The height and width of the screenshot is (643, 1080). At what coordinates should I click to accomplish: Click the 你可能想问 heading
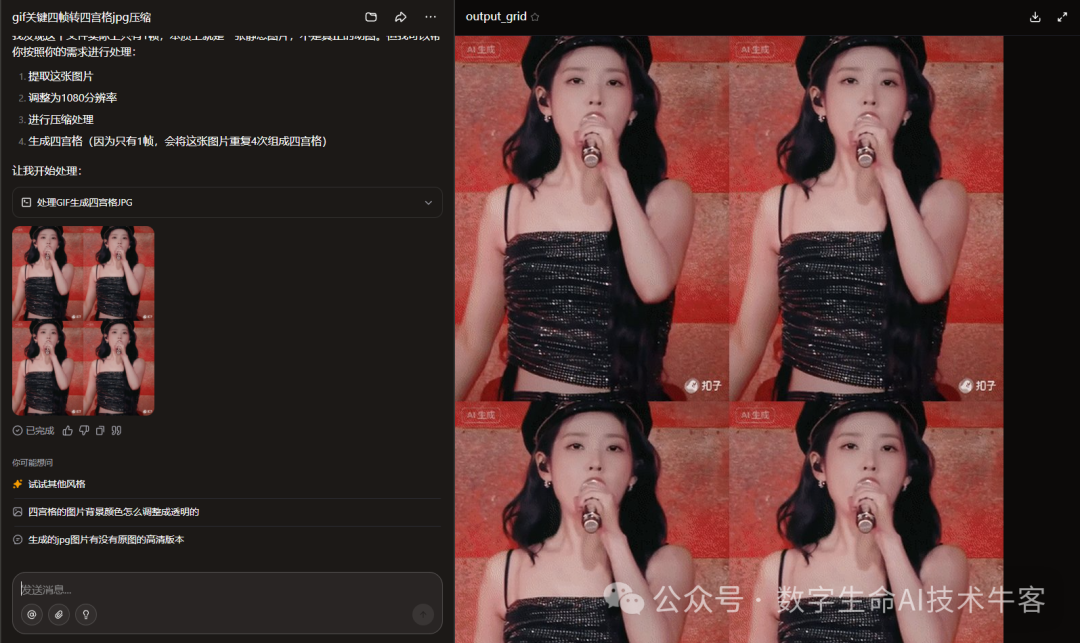click(32, 463)
